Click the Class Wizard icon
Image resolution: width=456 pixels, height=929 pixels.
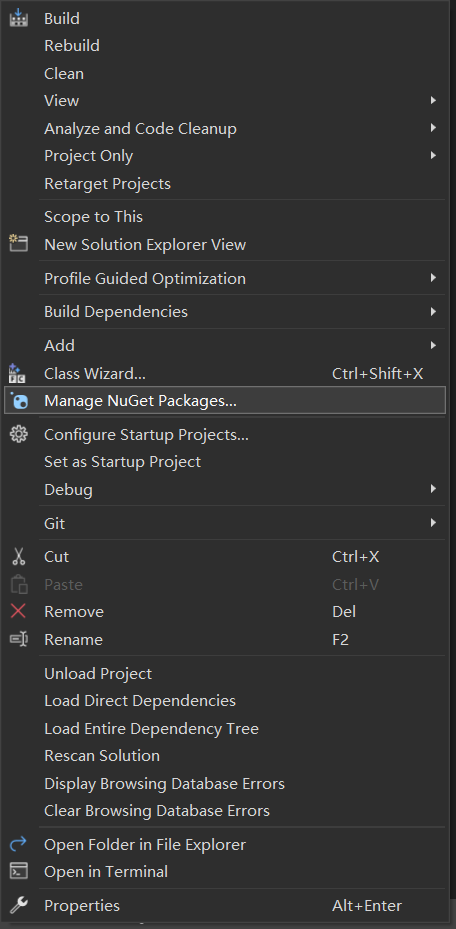(17, 373)
